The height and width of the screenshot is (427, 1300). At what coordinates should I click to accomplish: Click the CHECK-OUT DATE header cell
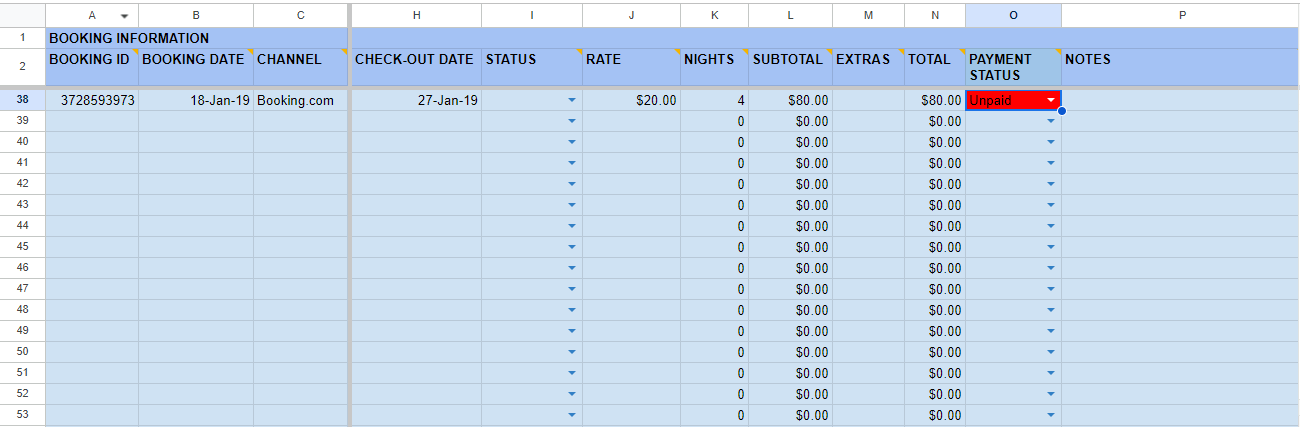416,67
